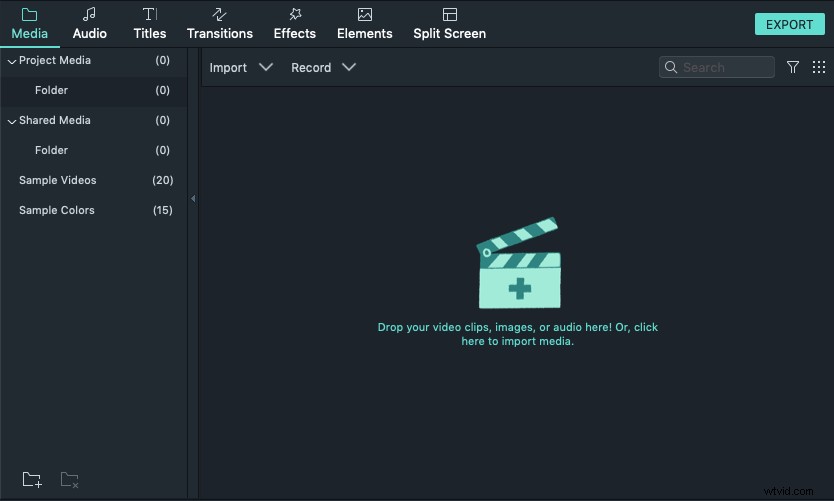Collapse the Project Media tree chevron
The height and width of the screenshot is (501, 834).
(12, 62)
